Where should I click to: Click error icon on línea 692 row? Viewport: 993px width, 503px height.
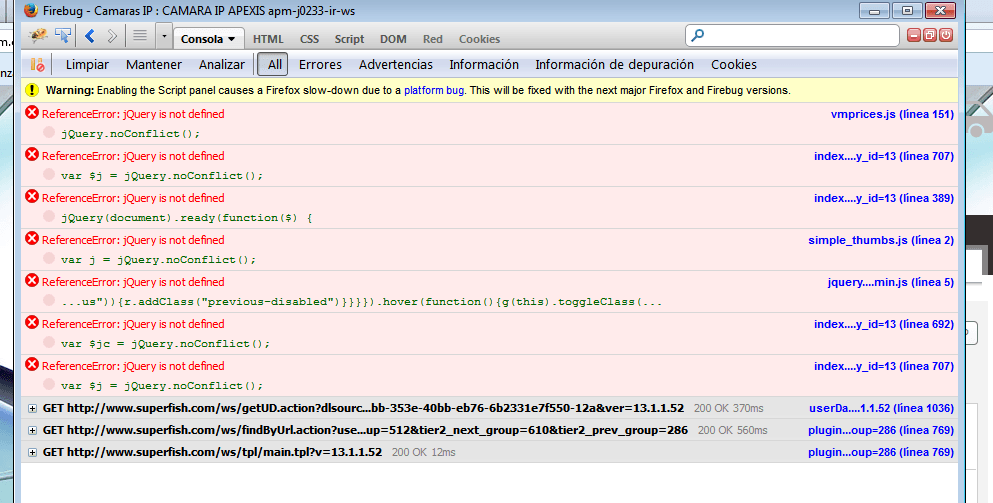(32, 322)
